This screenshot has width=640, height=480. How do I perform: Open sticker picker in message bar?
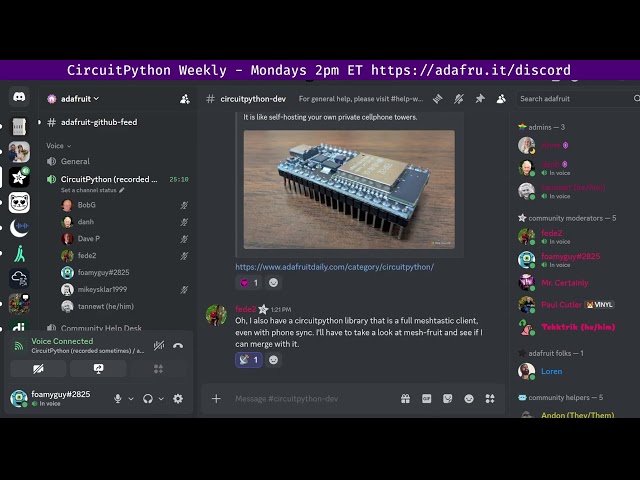coord(448,398)
